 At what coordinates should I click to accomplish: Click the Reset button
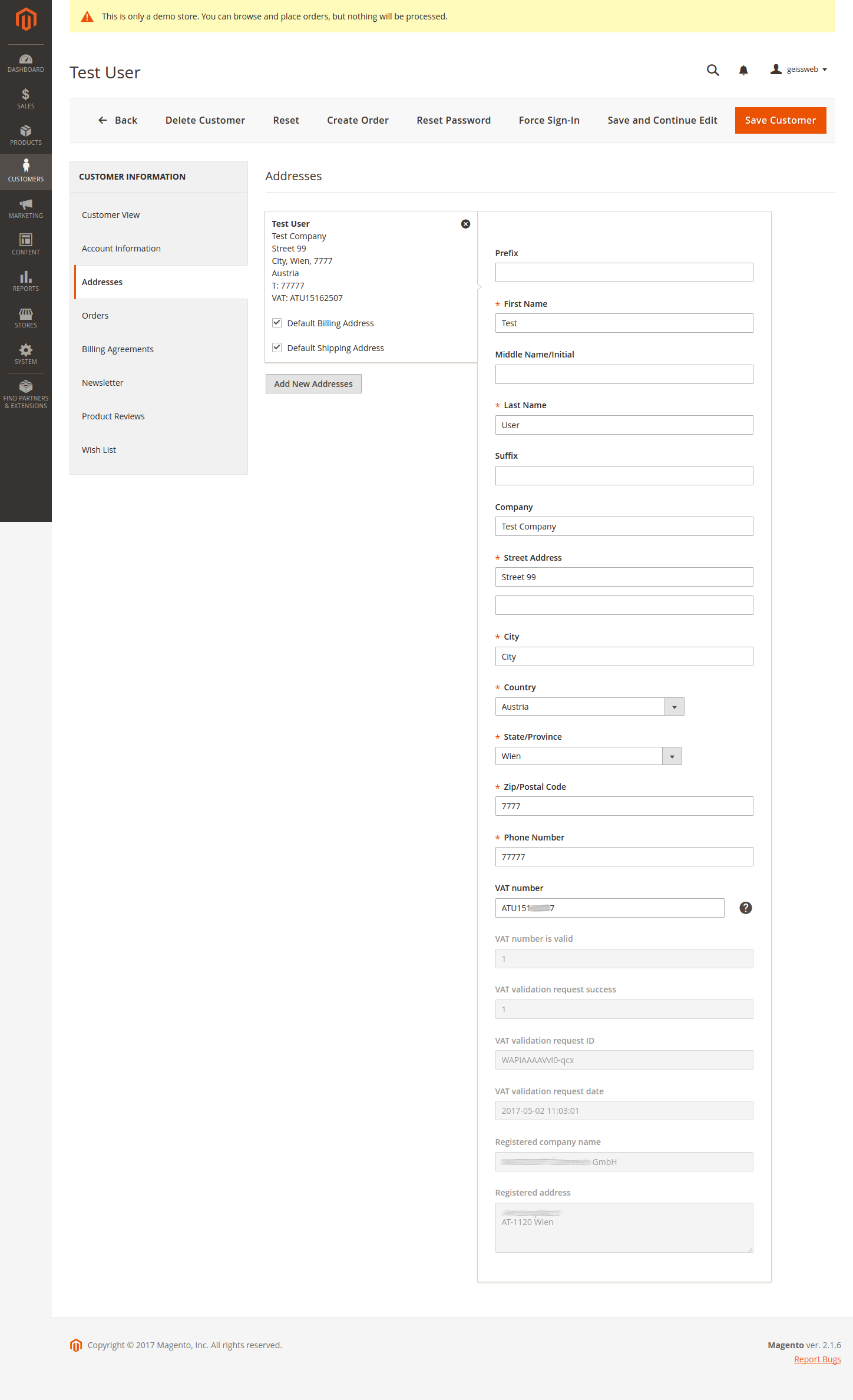tap(286, 120)
